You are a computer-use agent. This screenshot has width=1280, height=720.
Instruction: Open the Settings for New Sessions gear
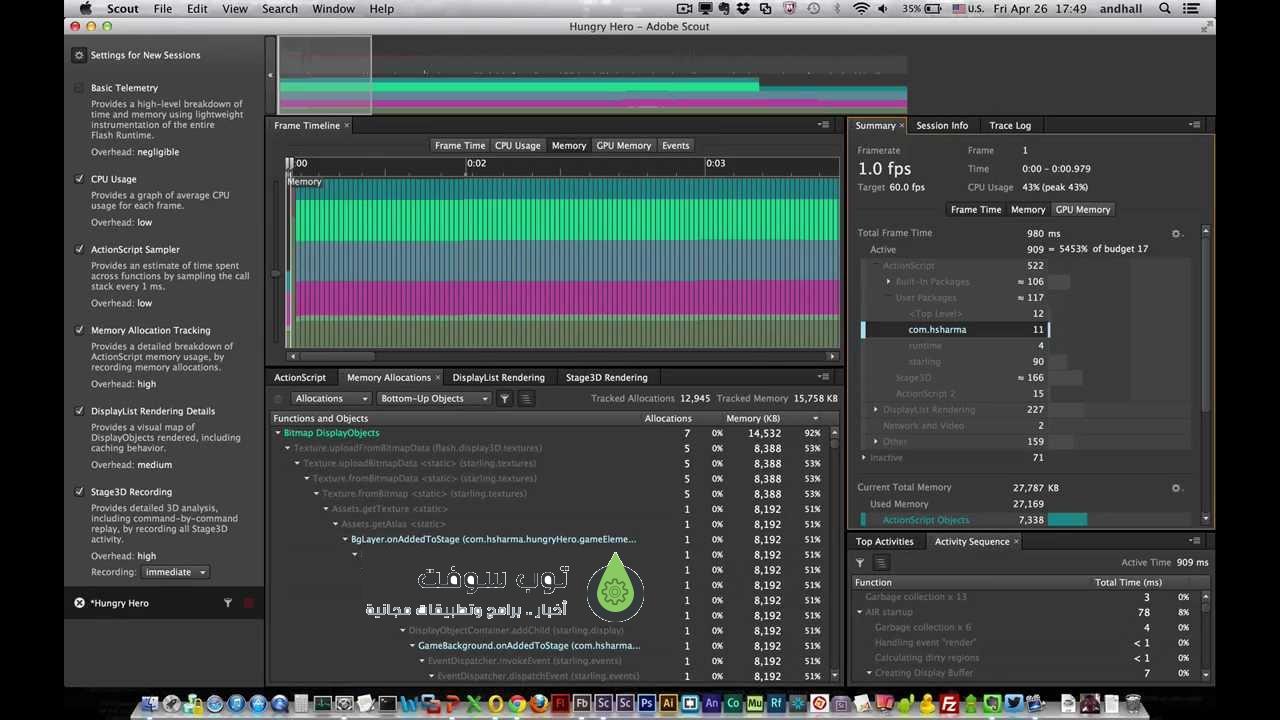tap(79, 55)
